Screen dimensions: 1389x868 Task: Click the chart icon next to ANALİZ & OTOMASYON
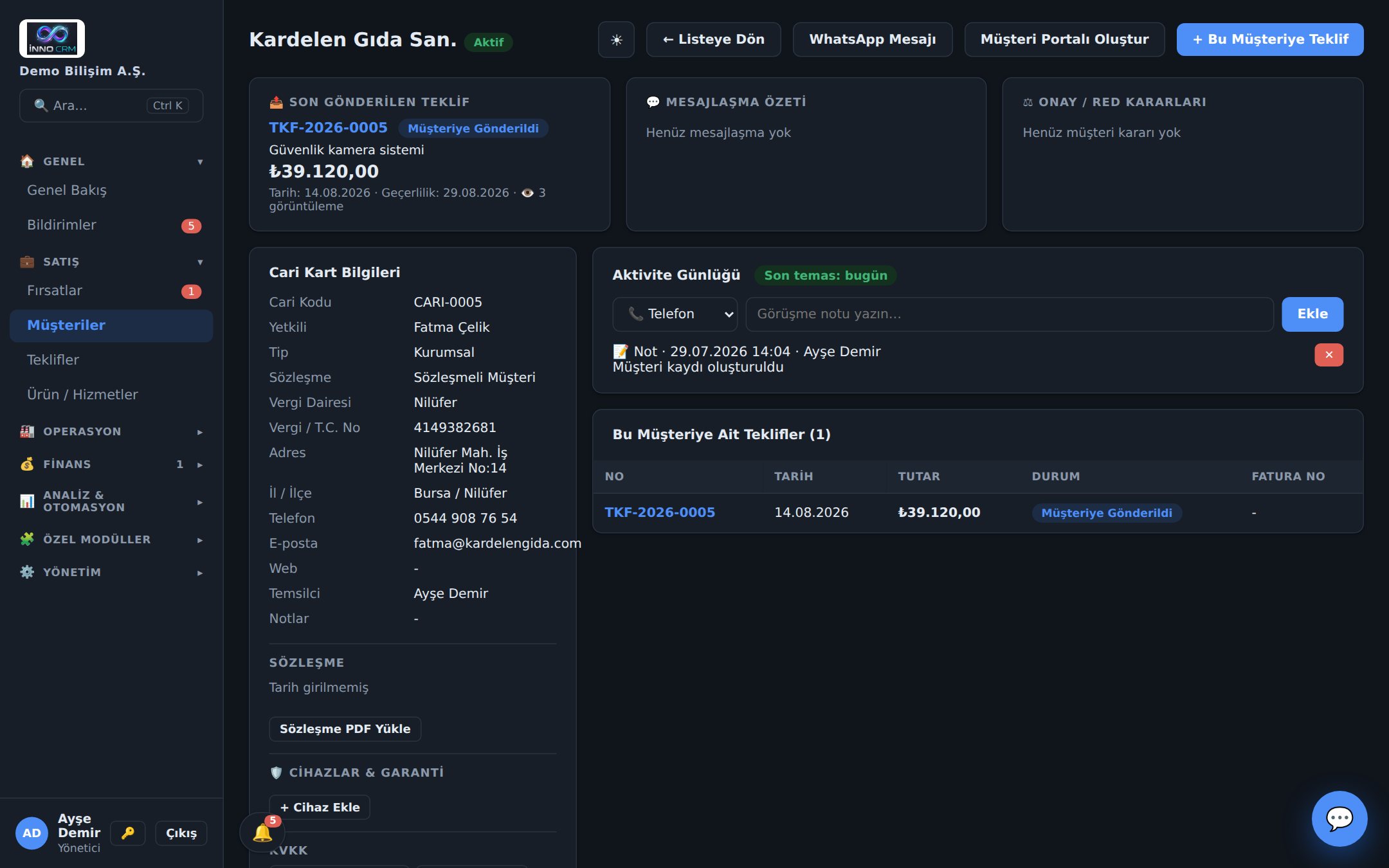(x=27, y=501)
